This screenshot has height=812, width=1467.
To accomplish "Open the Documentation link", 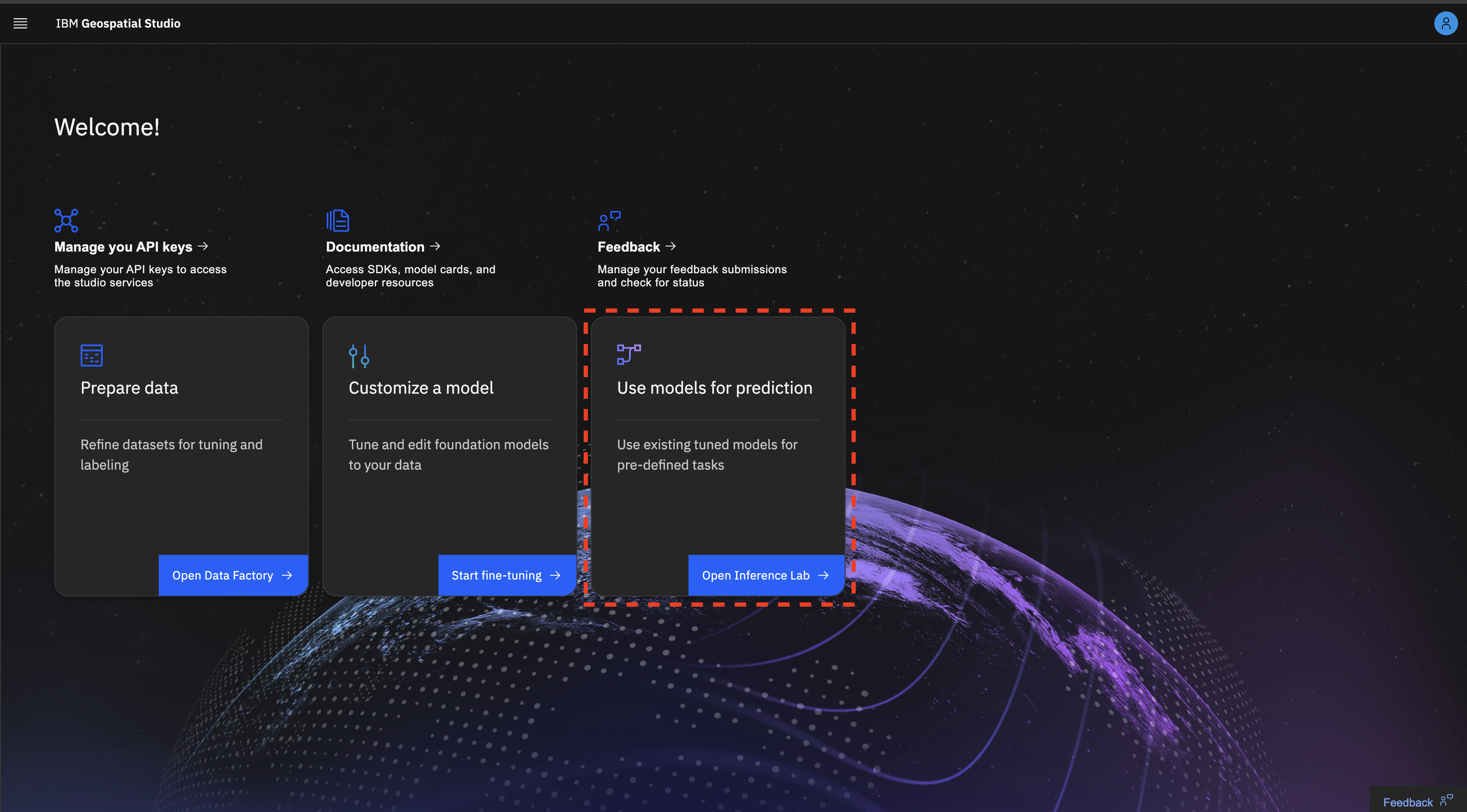I will pyautogui.click(x=375, y=247).
